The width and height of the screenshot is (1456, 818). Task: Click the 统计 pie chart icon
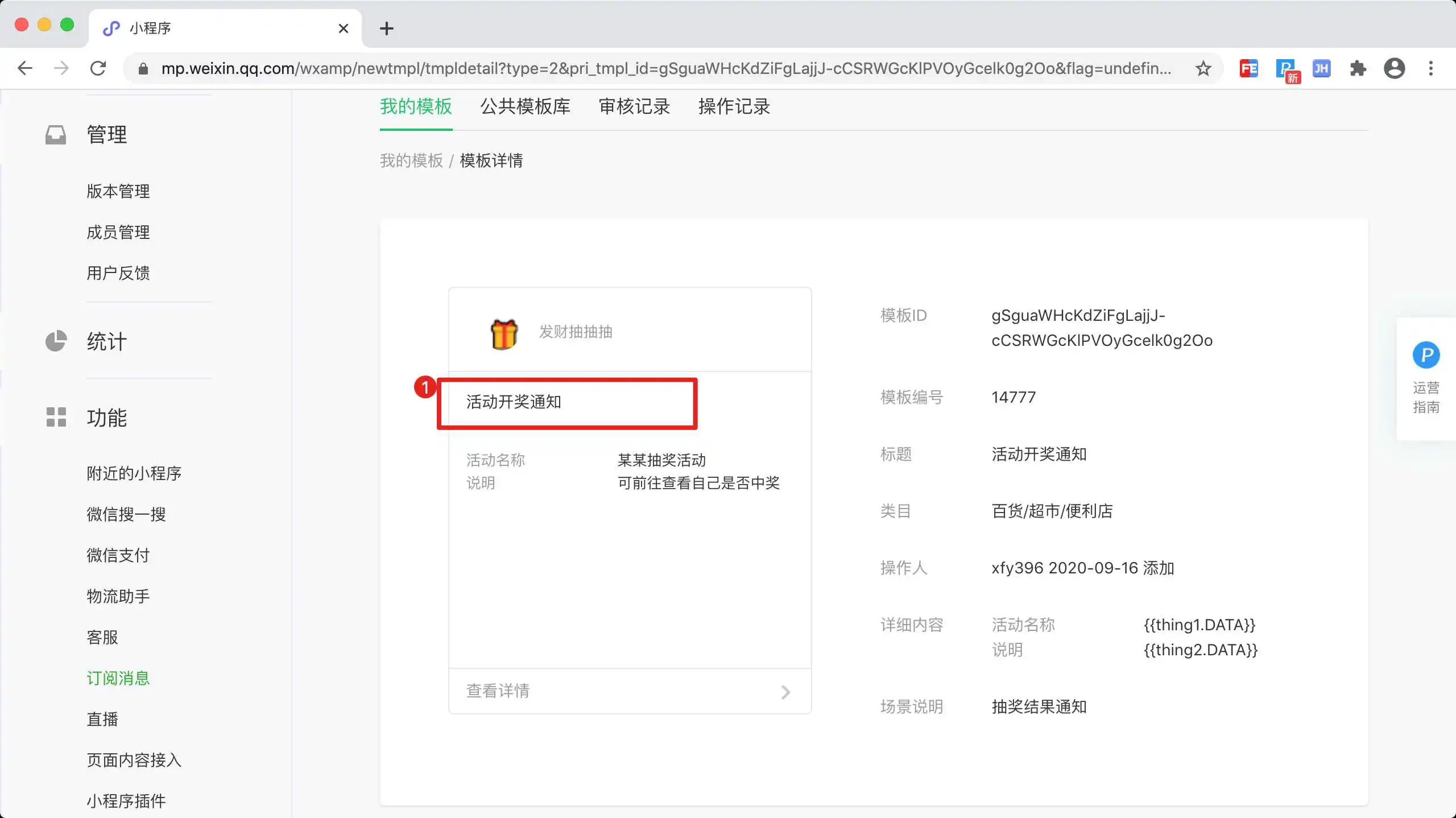click(x=56, y=341)
